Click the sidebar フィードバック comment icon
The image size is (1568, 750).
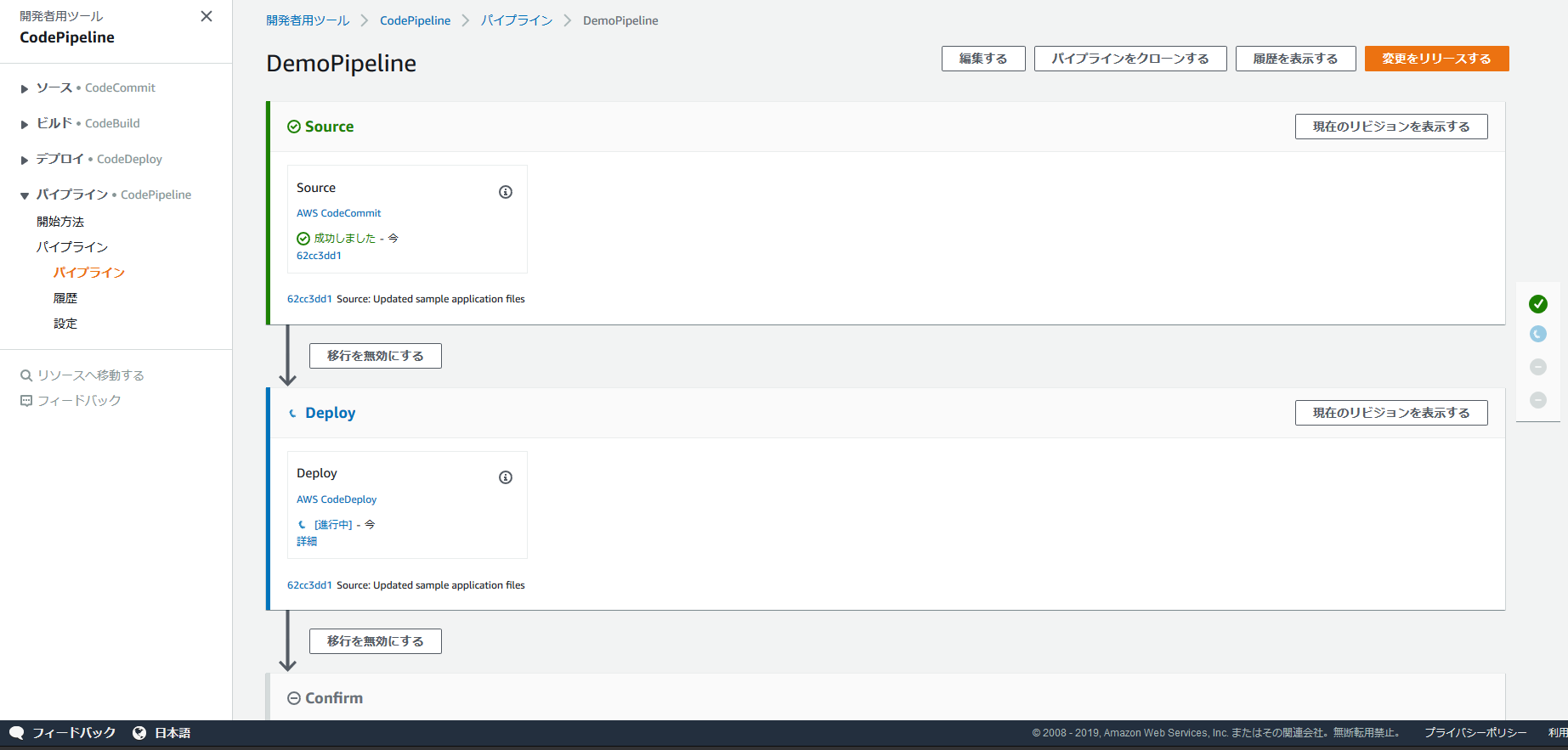tap(26, 401)
